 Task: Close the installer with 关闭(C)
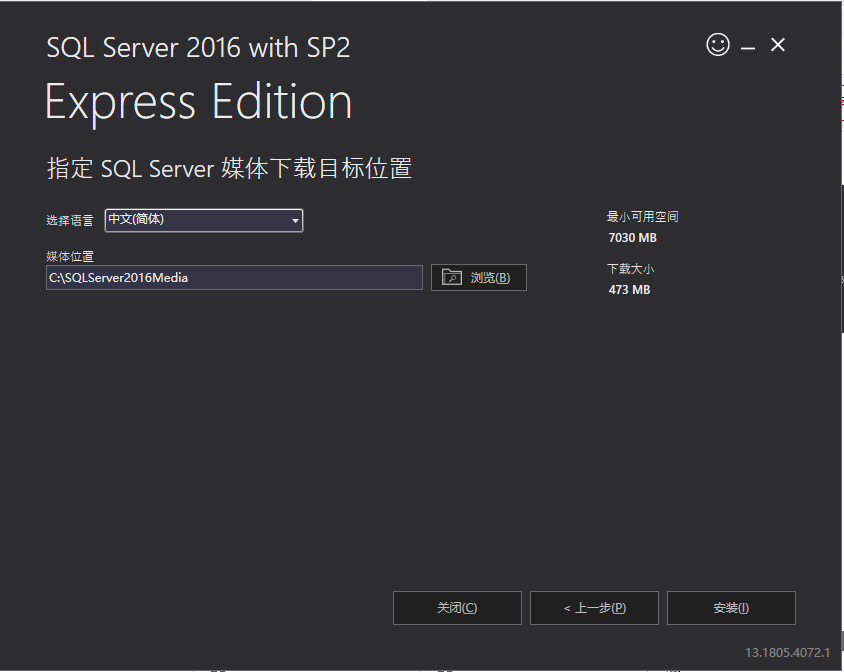tap(457, 607)
